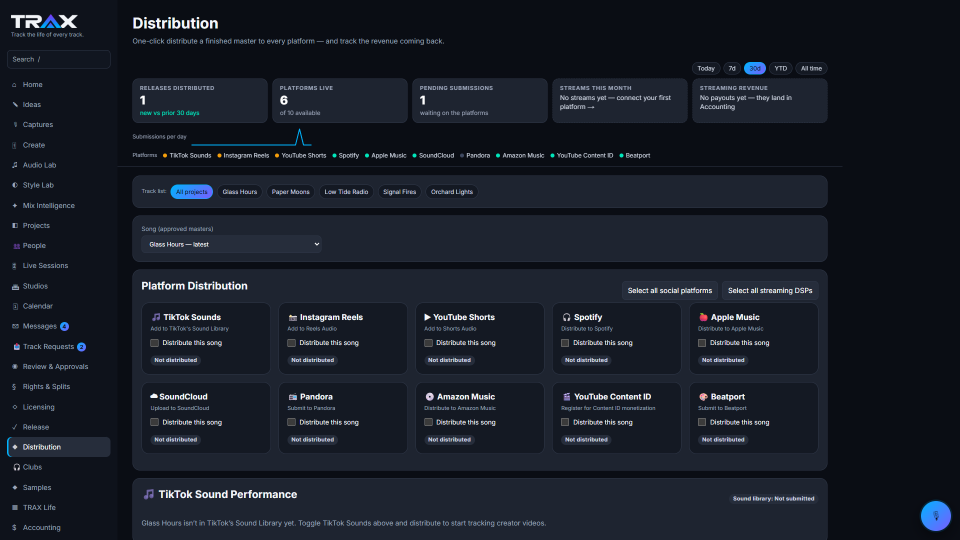Click the Track Requests icon
The image size is (960, 540).
coord(17,347)
